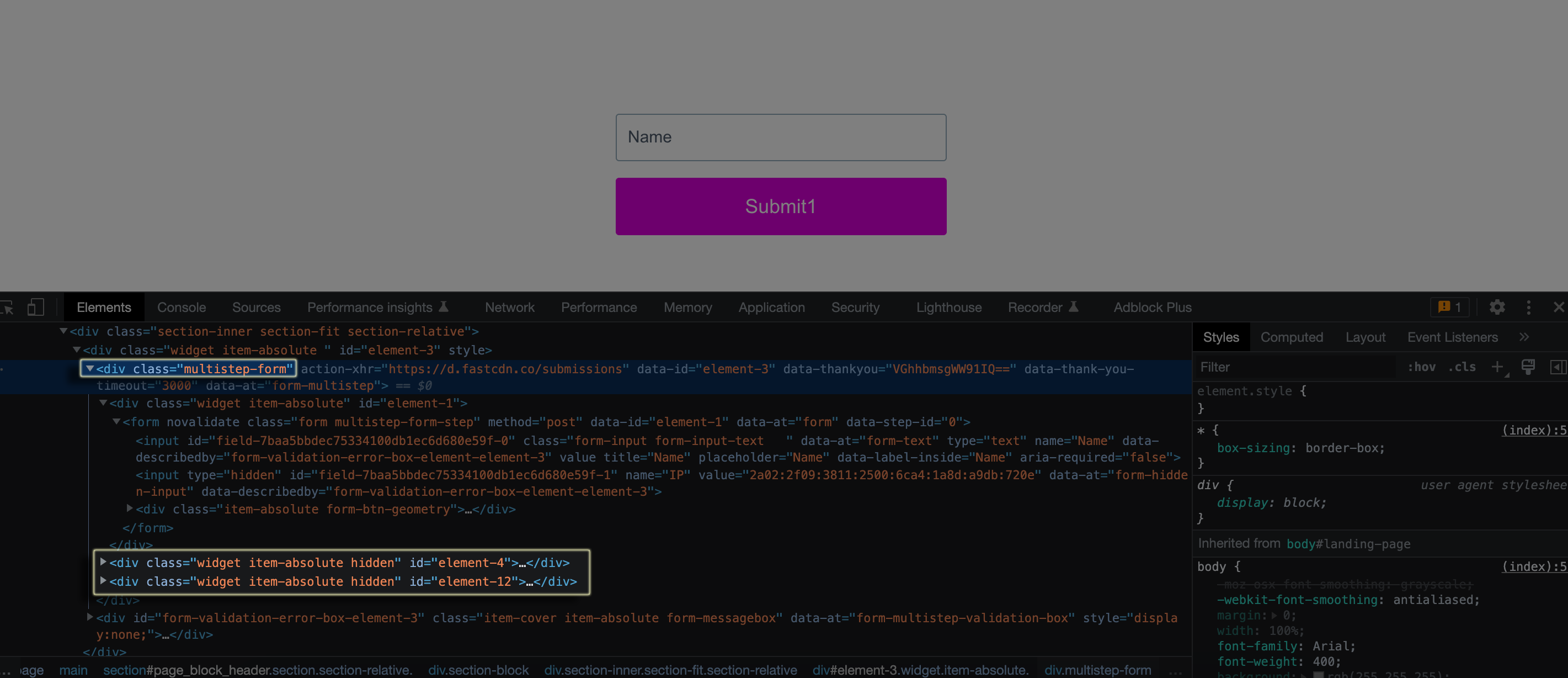Toggle the .cls class editor
Screen dimensions: 1568x678
(1462, 367)
